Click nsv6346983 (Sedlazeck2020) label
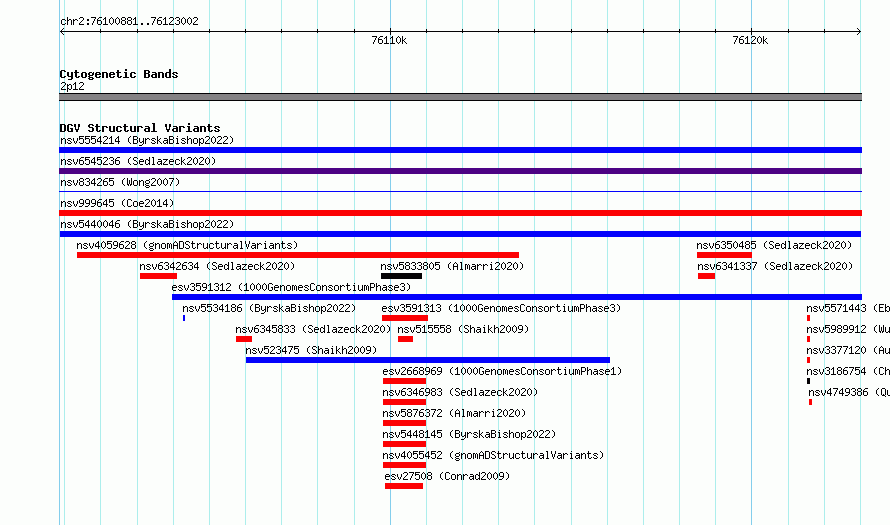This screenshot has width=890, height=525. click(460, 392)
